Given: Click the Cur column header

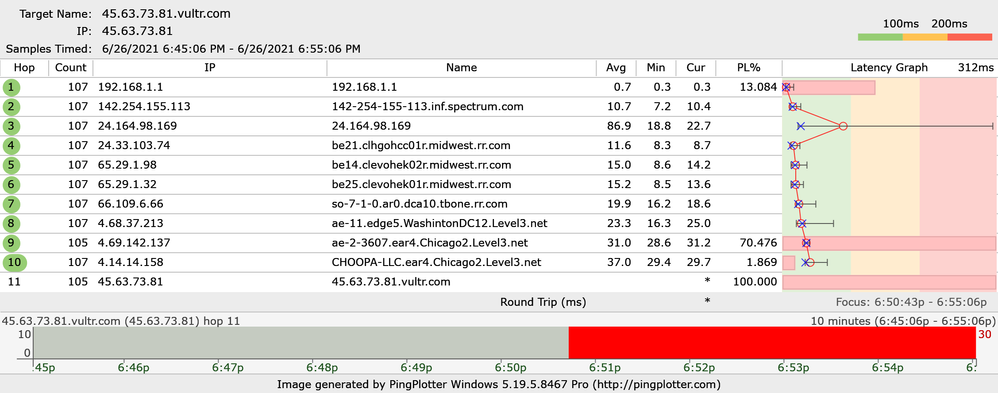Looking at the screenshot, I should 696,68.
